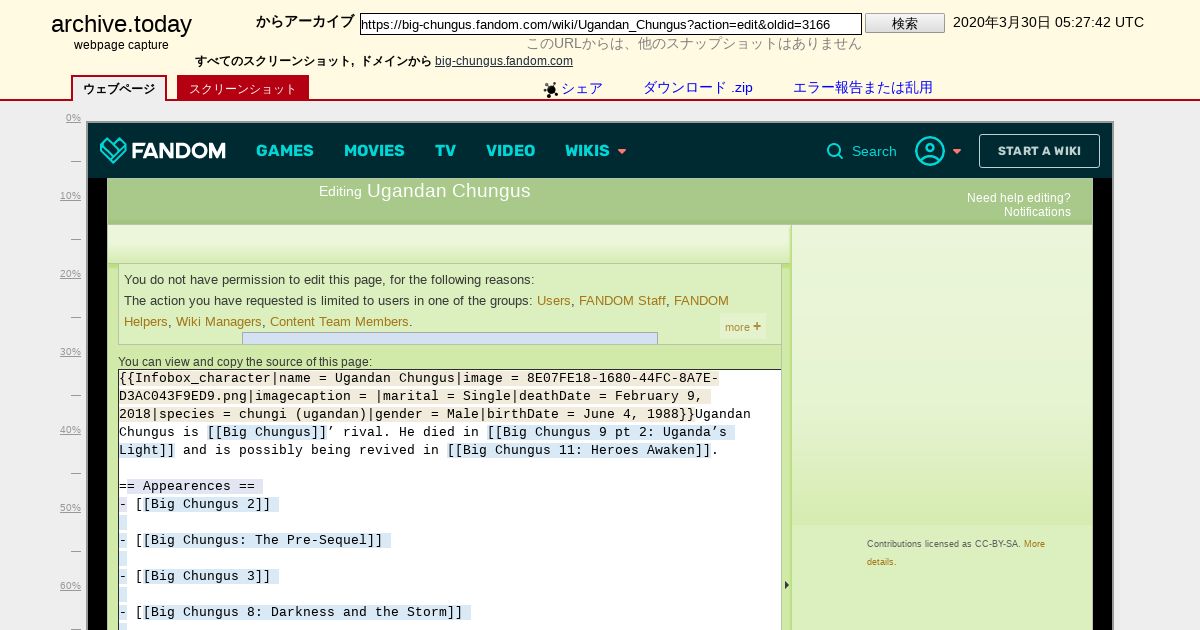The image size is (1200, 630).
Task: Click Need help editing? link
Action: tap(1018, 198)
